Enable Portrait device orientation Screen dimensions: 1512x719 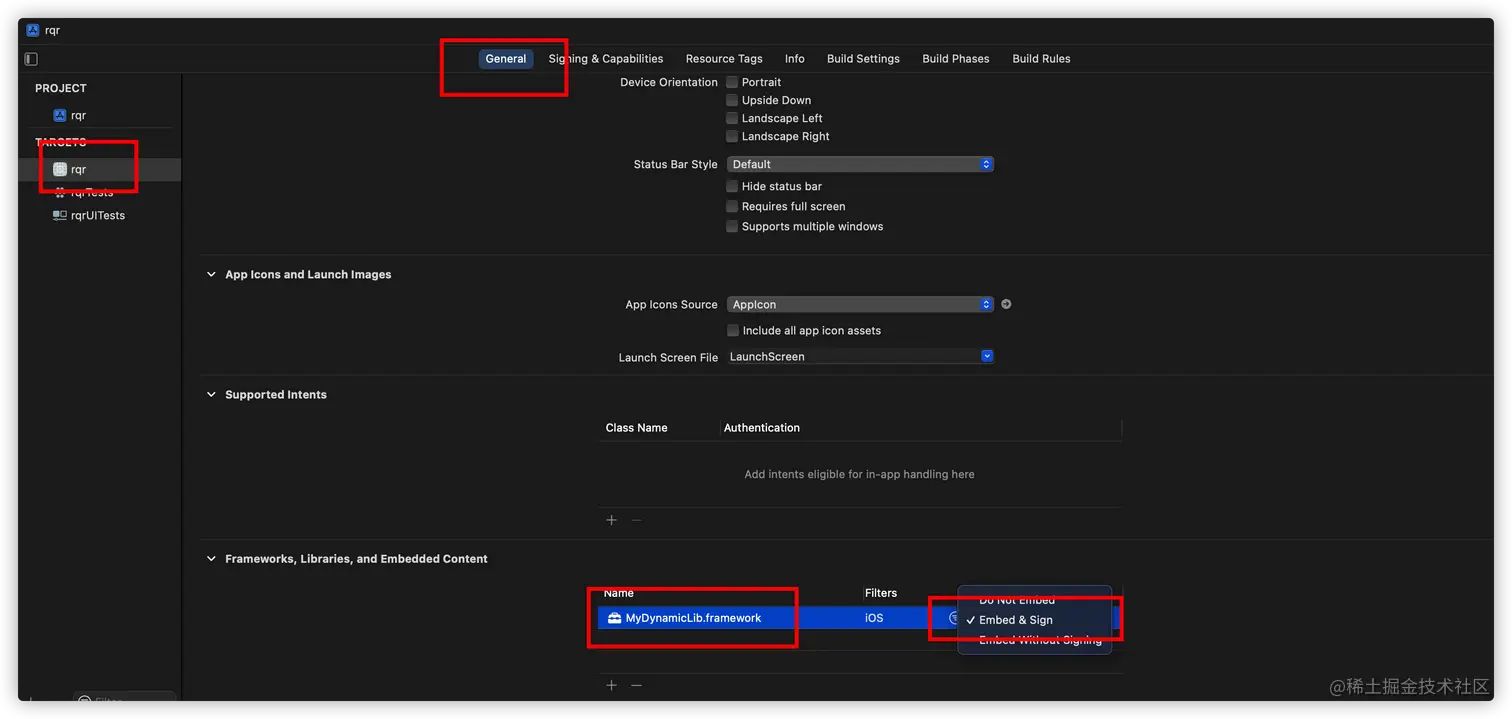pos(732,82)
